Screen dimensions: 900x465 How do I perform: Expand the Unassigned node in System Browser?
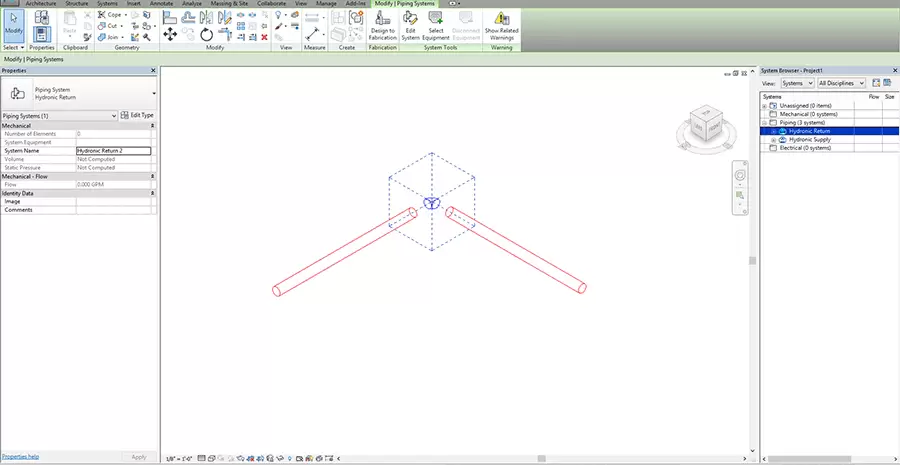click(x=765, y=106)
